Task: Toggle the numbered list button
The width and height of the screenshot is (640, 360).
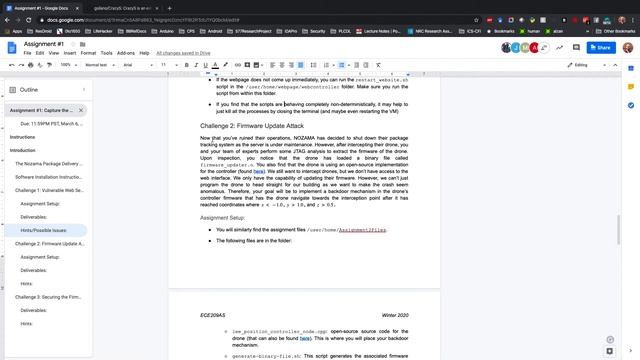Action: point(326,65)
